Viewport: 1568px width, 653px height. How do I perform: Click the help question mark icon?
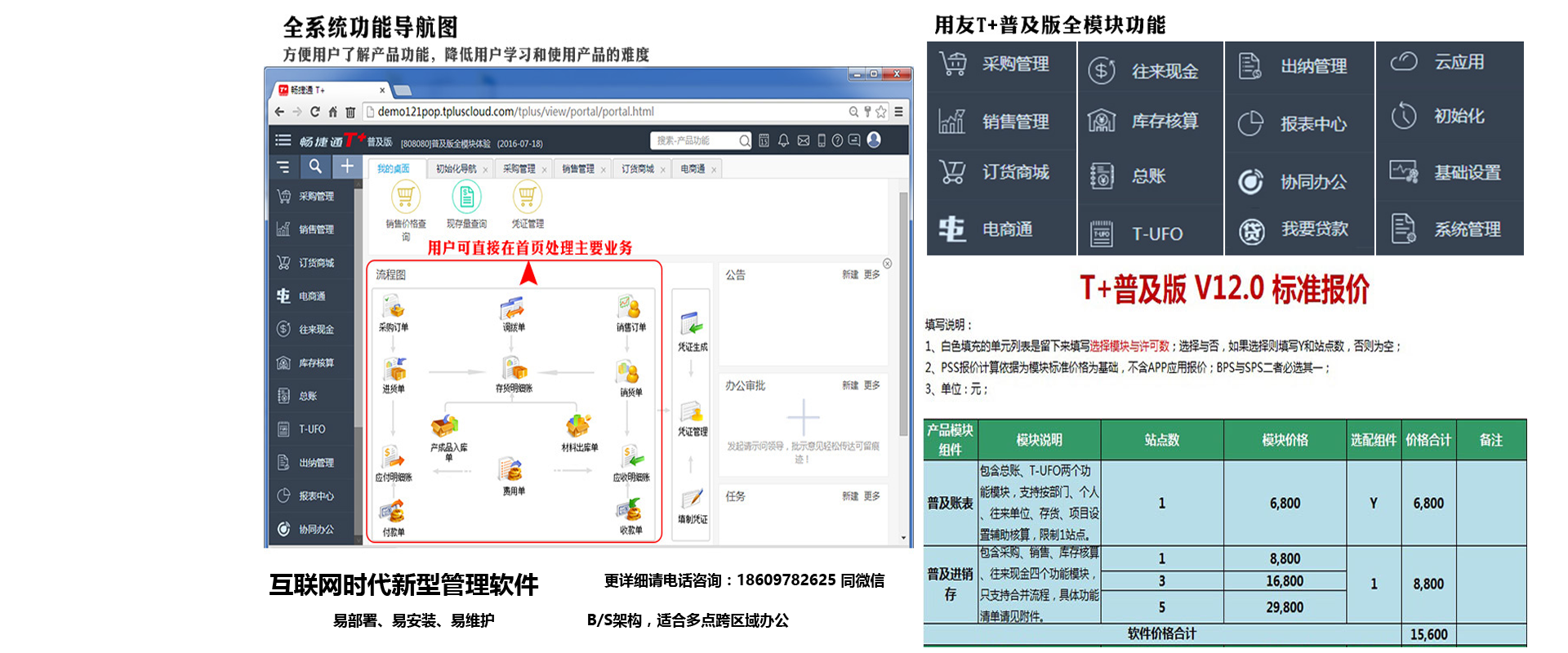[x=837, y=140]
